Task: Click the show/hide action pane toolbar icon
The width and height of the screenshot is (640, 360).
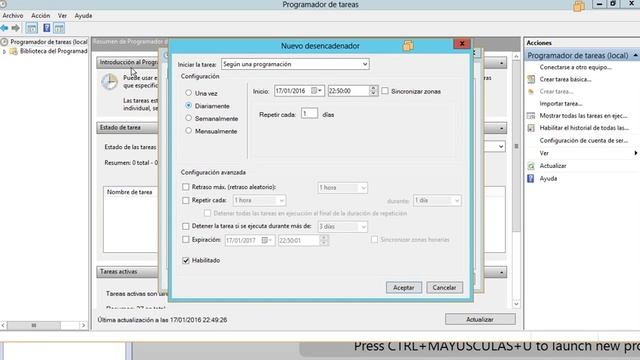Action: (59, 28)
